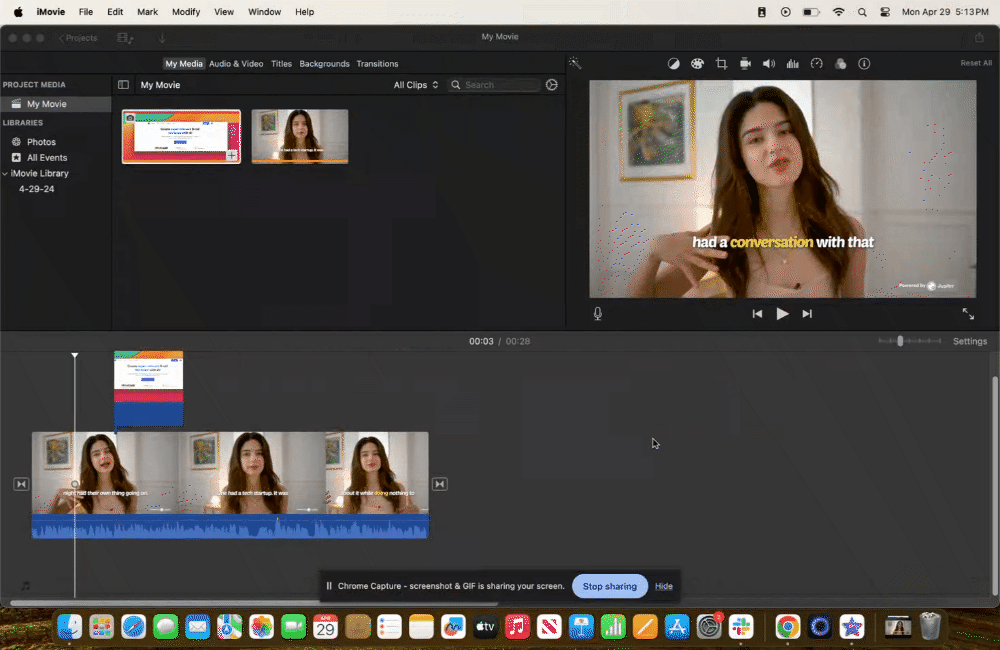Click the voiceover microphone icon

pyautogui.click(x=598, y=314)
